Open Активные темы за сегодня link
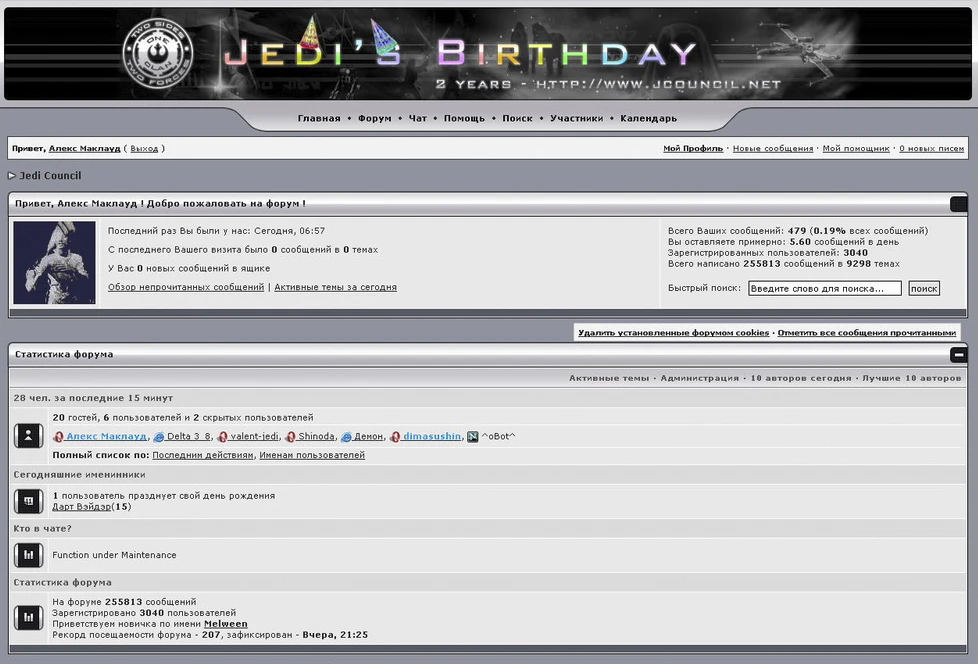The height and width of the screenshot is (664, 978). click(336, 287)
